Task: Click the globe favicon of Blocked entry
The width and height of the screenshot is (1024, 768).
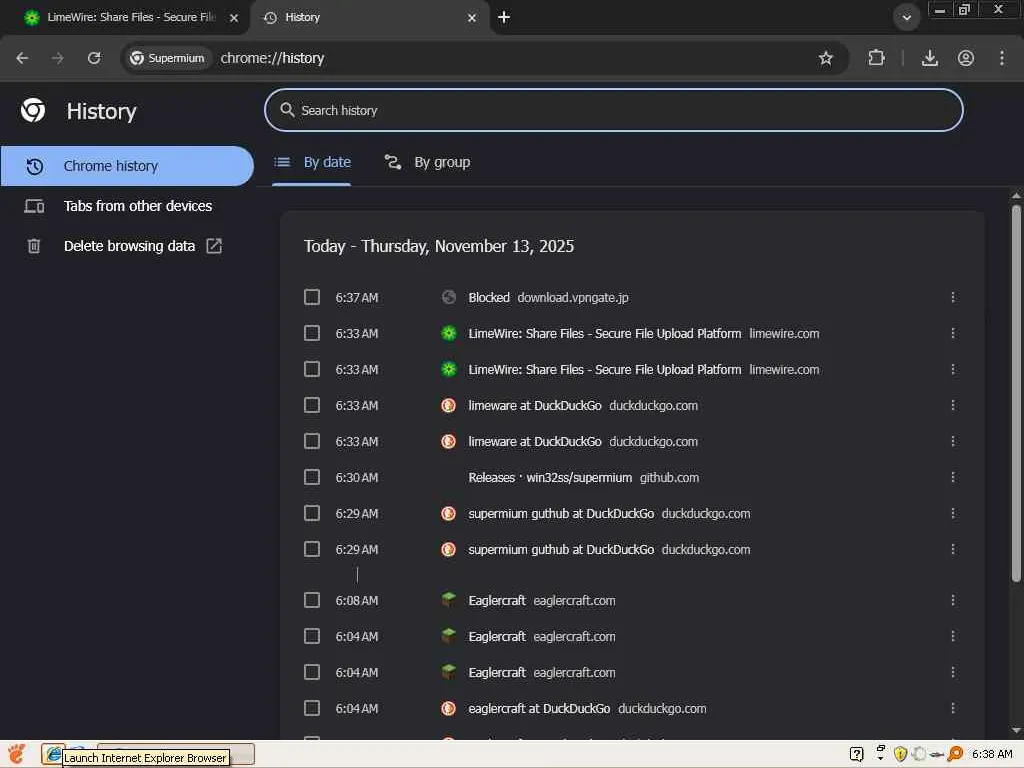Action: click(x=449, y=297)
